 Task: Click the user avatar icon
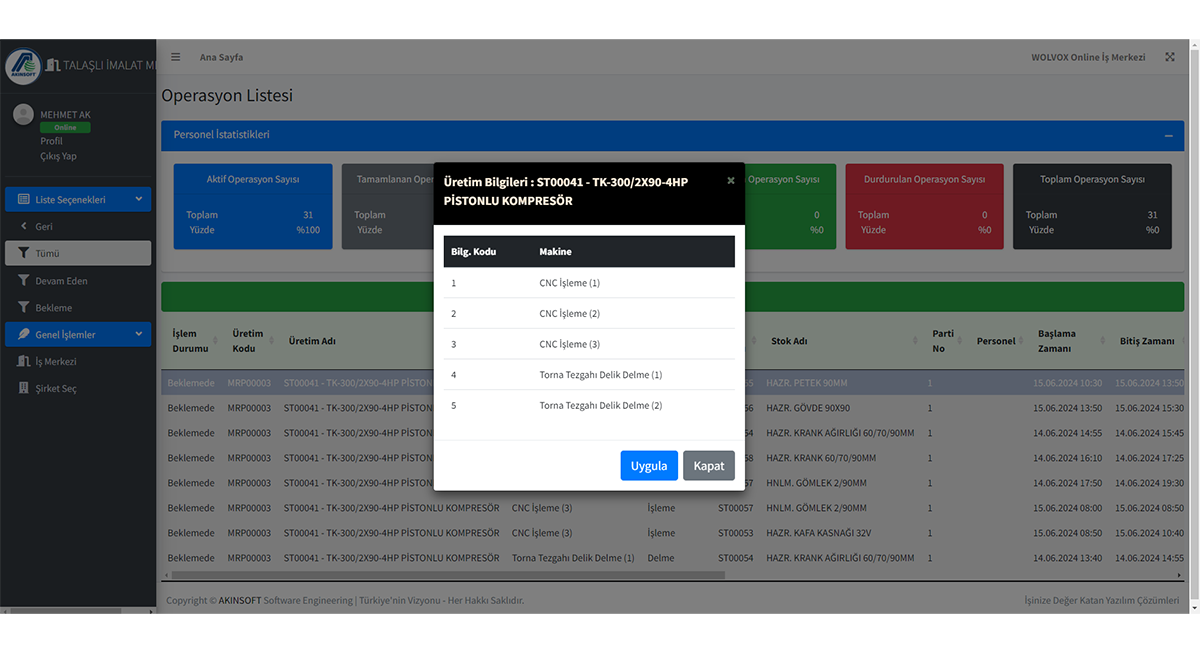pyautogui.click(x=23, y=115)
